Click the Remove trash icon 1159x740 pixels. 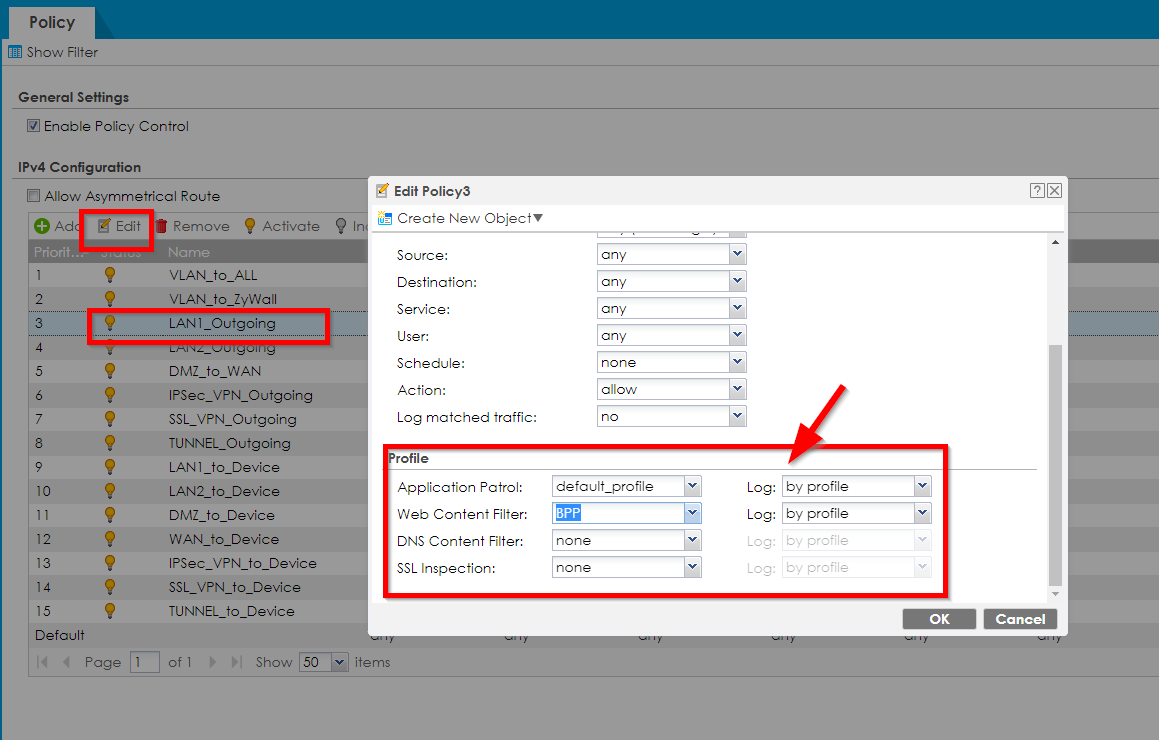[161, 226]
